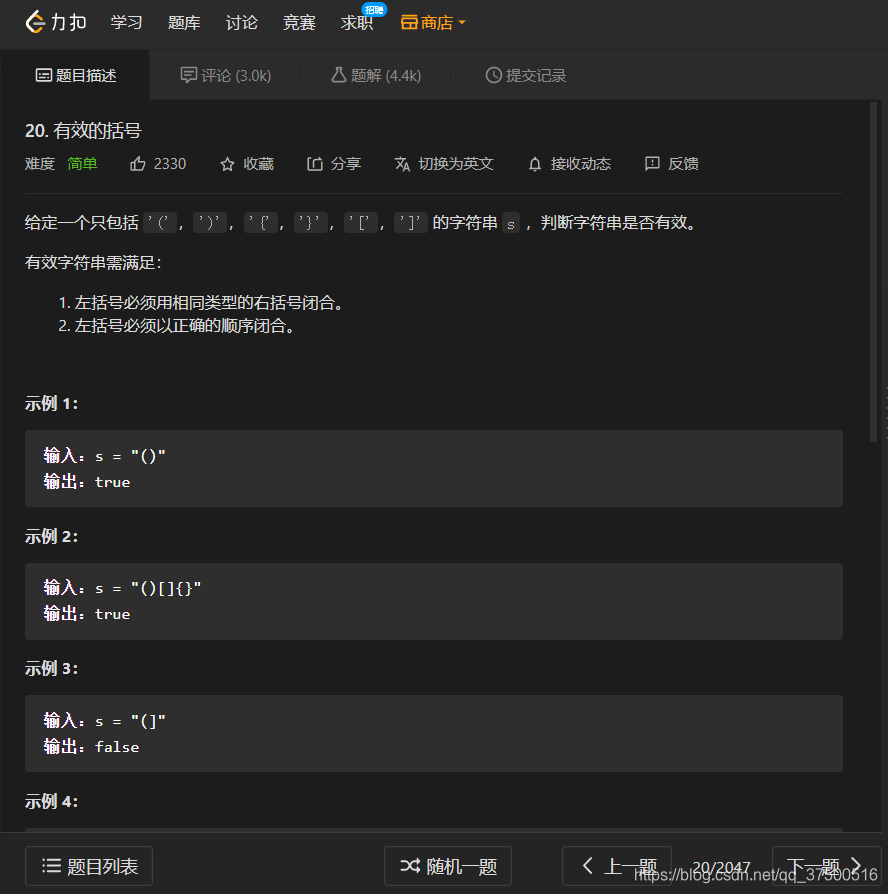
Task: Click the star icon to 收藏 the problem
Action: (x=227, y=163)
